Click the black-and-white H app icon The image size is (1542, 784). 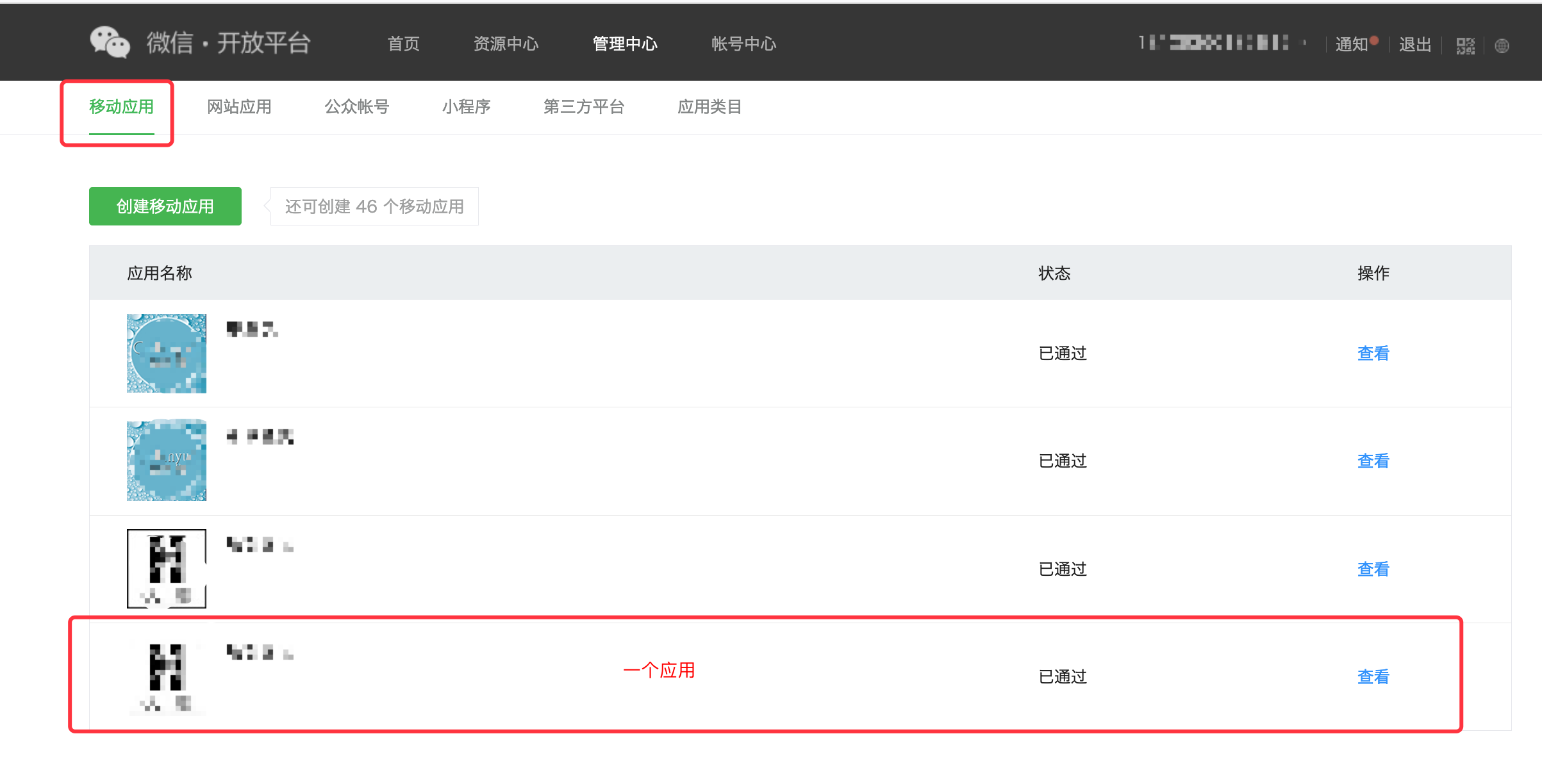click(166, 568)
